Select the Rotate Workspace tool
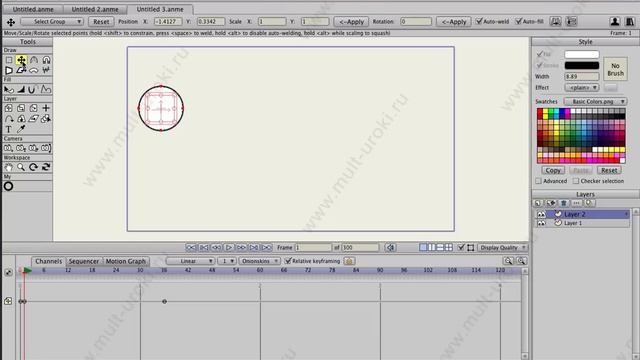Image resolution: width=640 pixels, height=360 pixels. click(34, 167)
